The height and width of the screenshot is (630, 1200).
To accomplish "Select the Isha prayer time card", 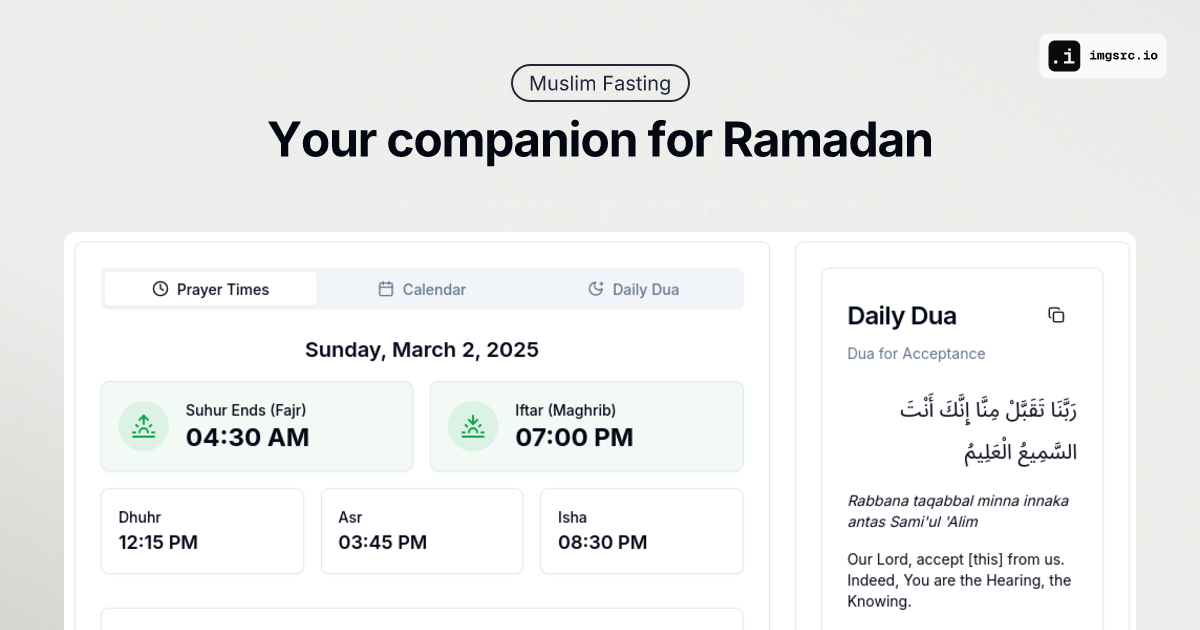I will [641, 531].
